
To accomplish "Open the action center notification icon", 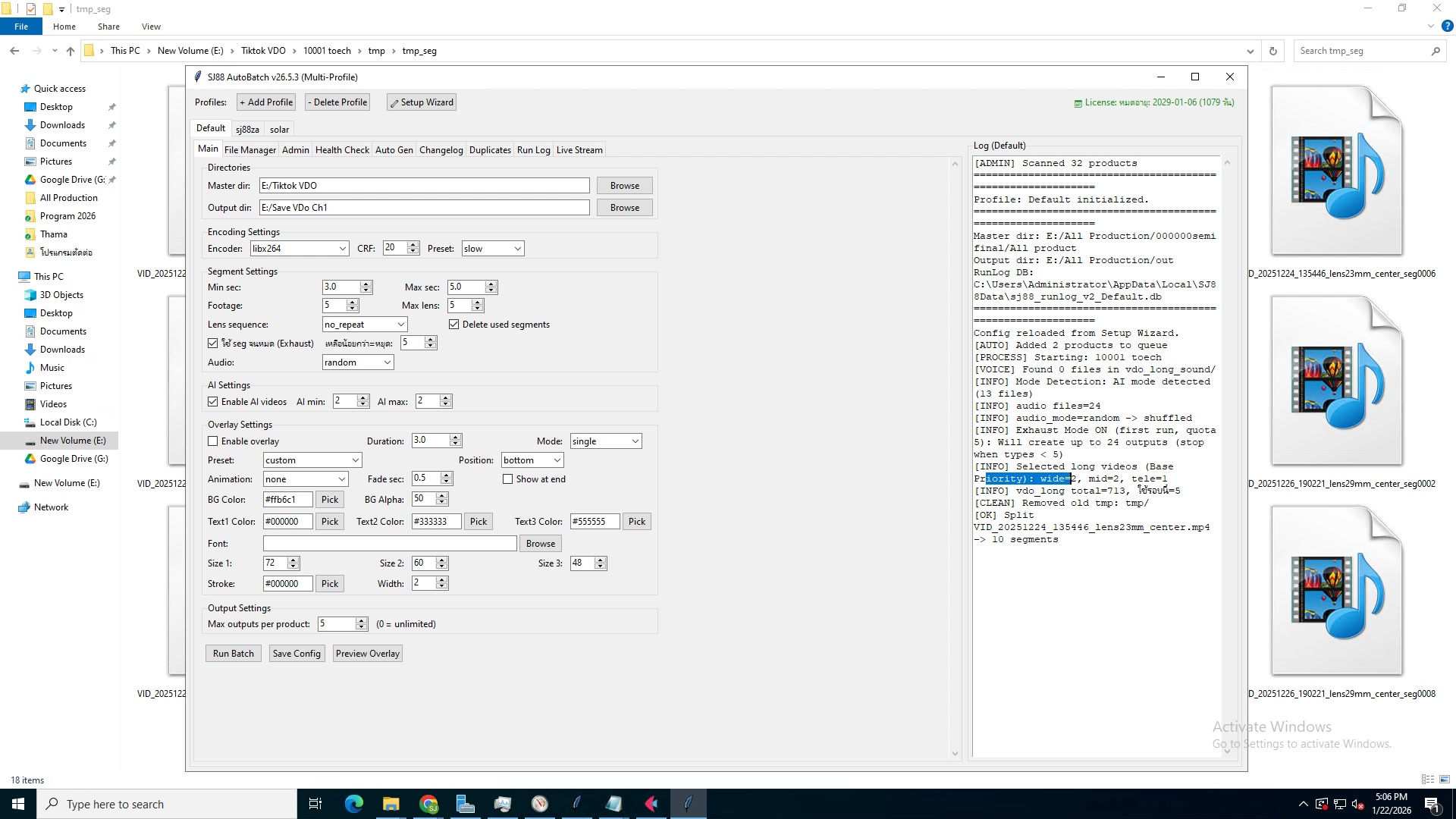I will (1432, 804).
